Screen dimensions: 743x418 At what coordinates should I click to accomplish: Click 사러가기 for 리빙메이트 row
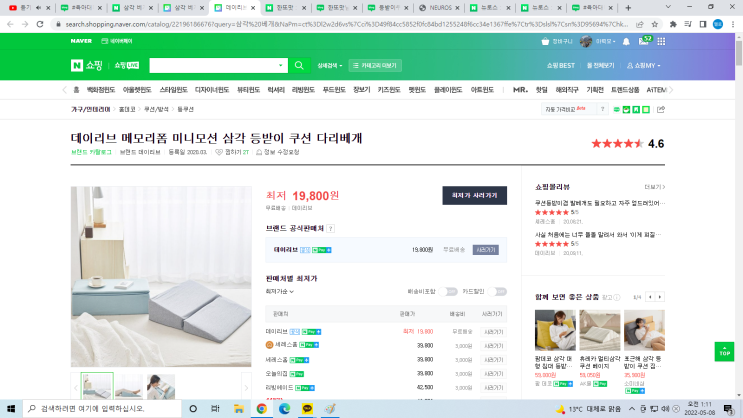(493, 388)
